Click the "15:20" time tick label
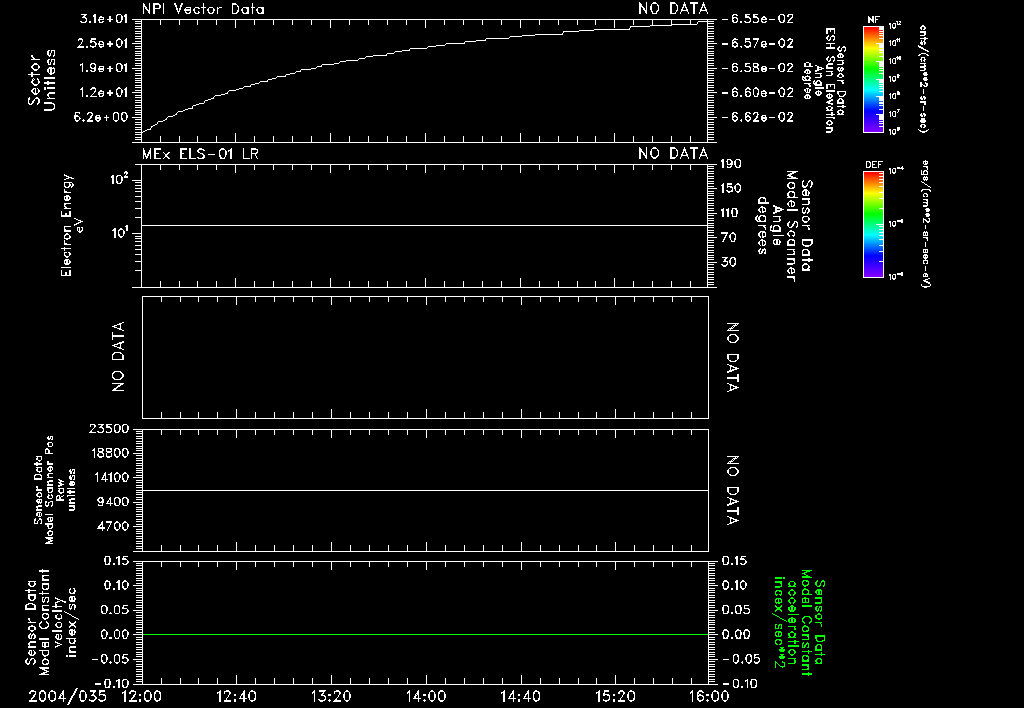1024x708 pixels. point(615,696)
